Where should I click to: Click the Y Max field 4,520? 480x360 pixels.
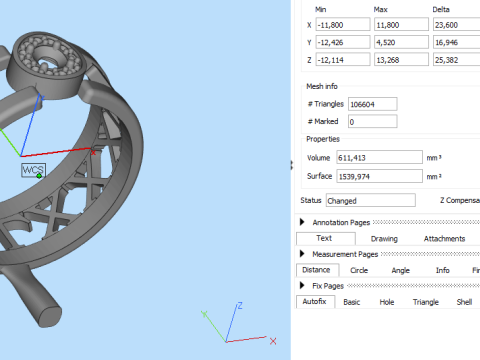401,42
